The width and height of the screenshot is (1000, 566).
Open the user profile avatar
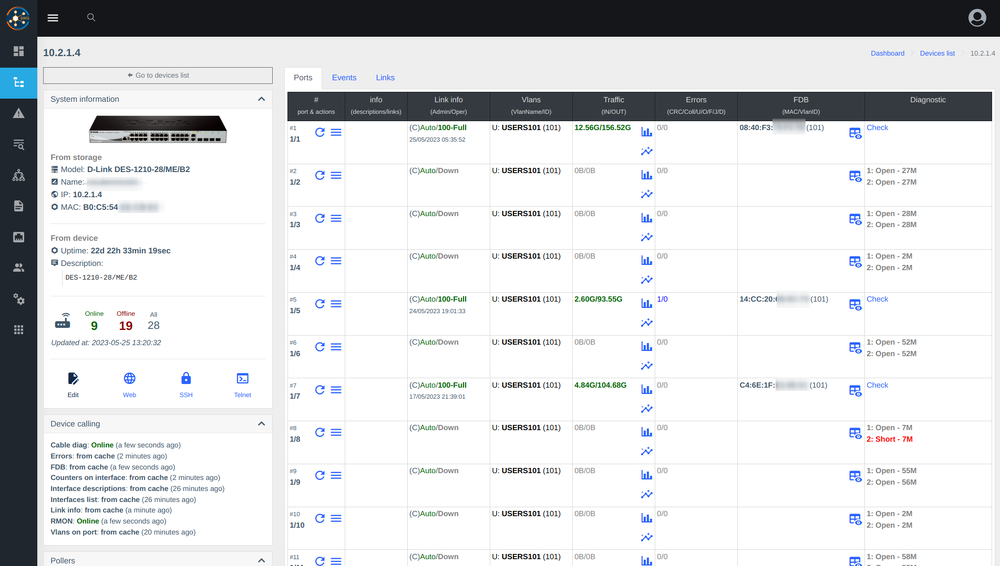[x=977, y=18]
